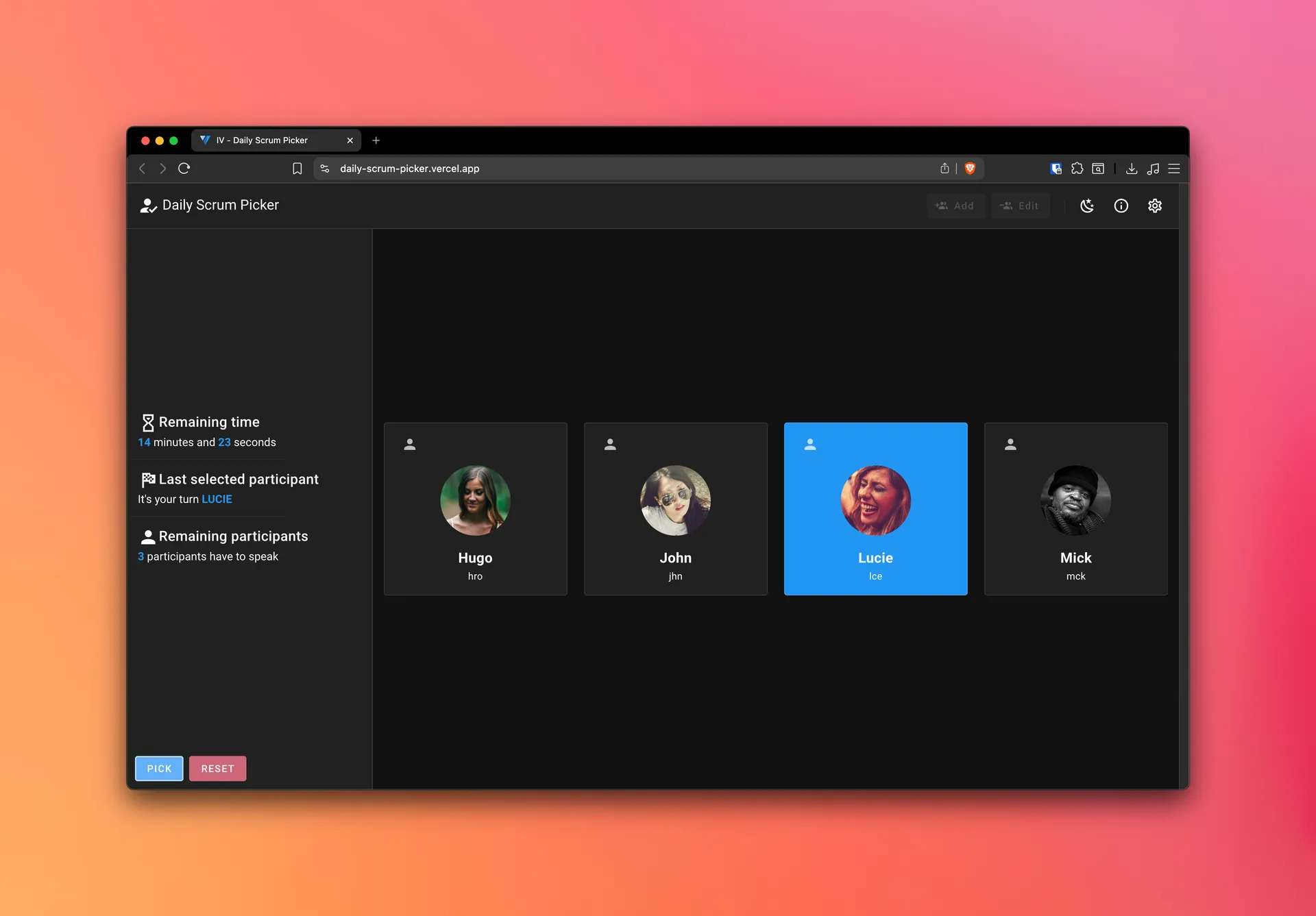The image size is (1316, 916).
Task: Click the 'lce' trigram text
Action: pyautogui.click(x=875, y=576)
